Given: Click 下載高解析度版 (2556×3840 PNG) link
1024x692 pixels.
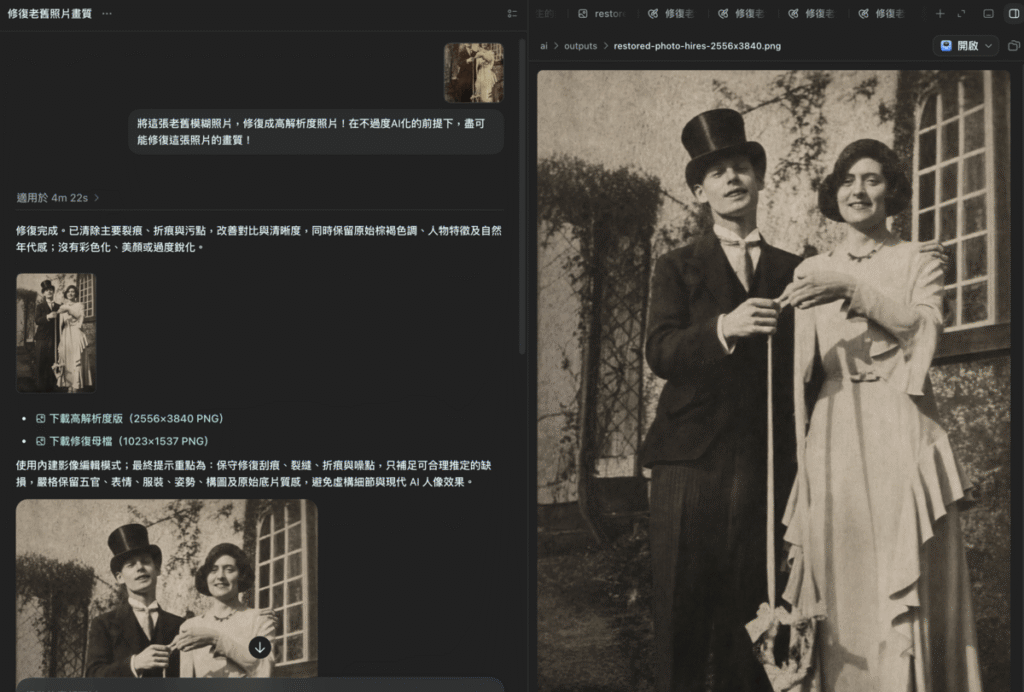Looking at the screenshot, I should [x=136, y=418].
